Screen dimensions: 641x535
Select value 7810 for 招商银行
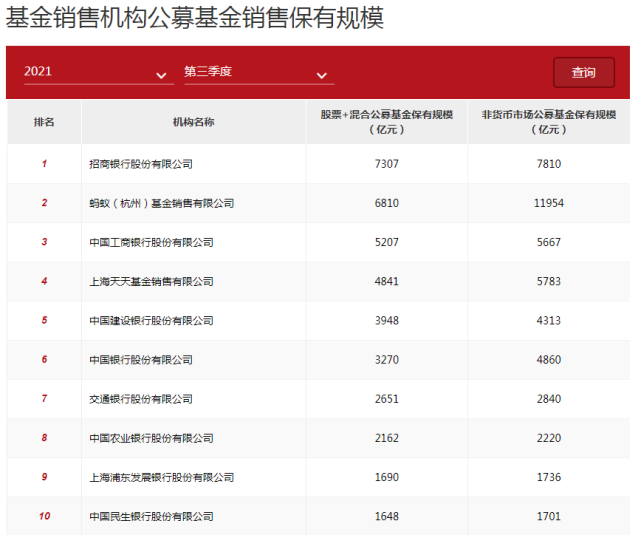pyautogui.click(x=549, y=164)
